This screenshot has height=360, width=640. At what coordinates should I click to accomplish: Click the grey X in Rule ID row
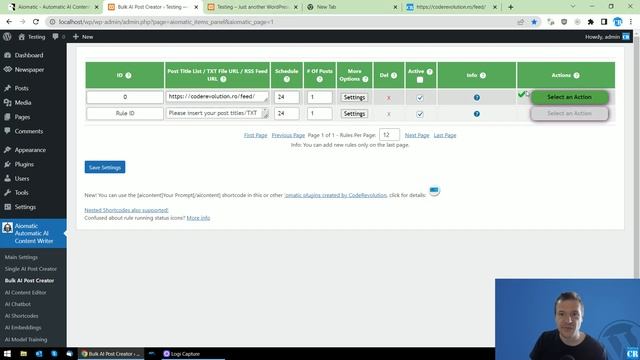[x=389, y=114]
